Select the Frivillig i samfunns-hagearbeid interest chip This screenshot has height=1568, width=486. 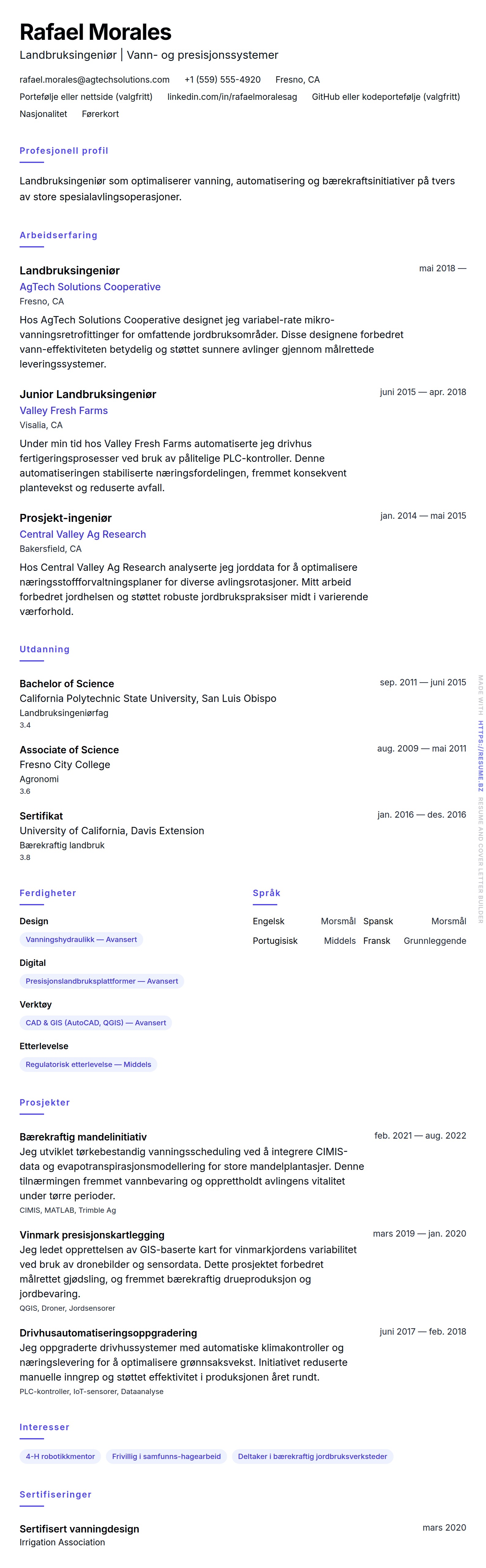coord(166,1456)
